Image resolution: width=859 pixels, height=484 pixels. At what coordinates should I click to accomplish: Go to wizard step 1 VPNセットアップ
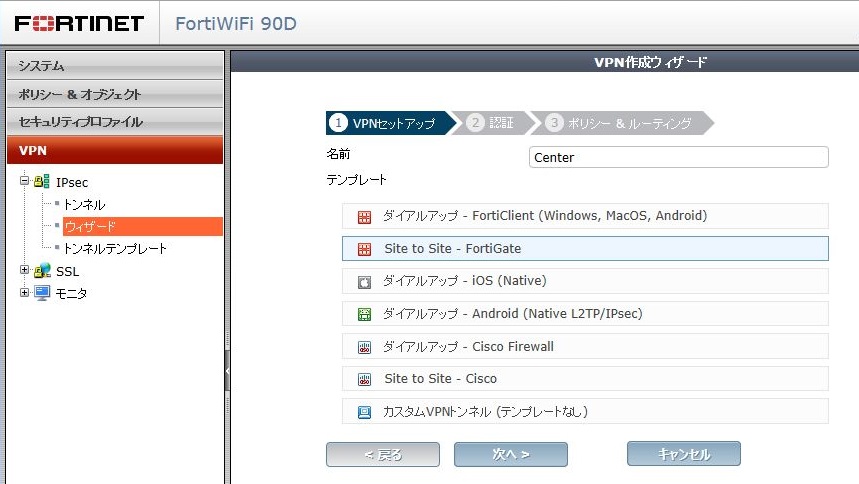pyautogui.click(x=391, y=123)
